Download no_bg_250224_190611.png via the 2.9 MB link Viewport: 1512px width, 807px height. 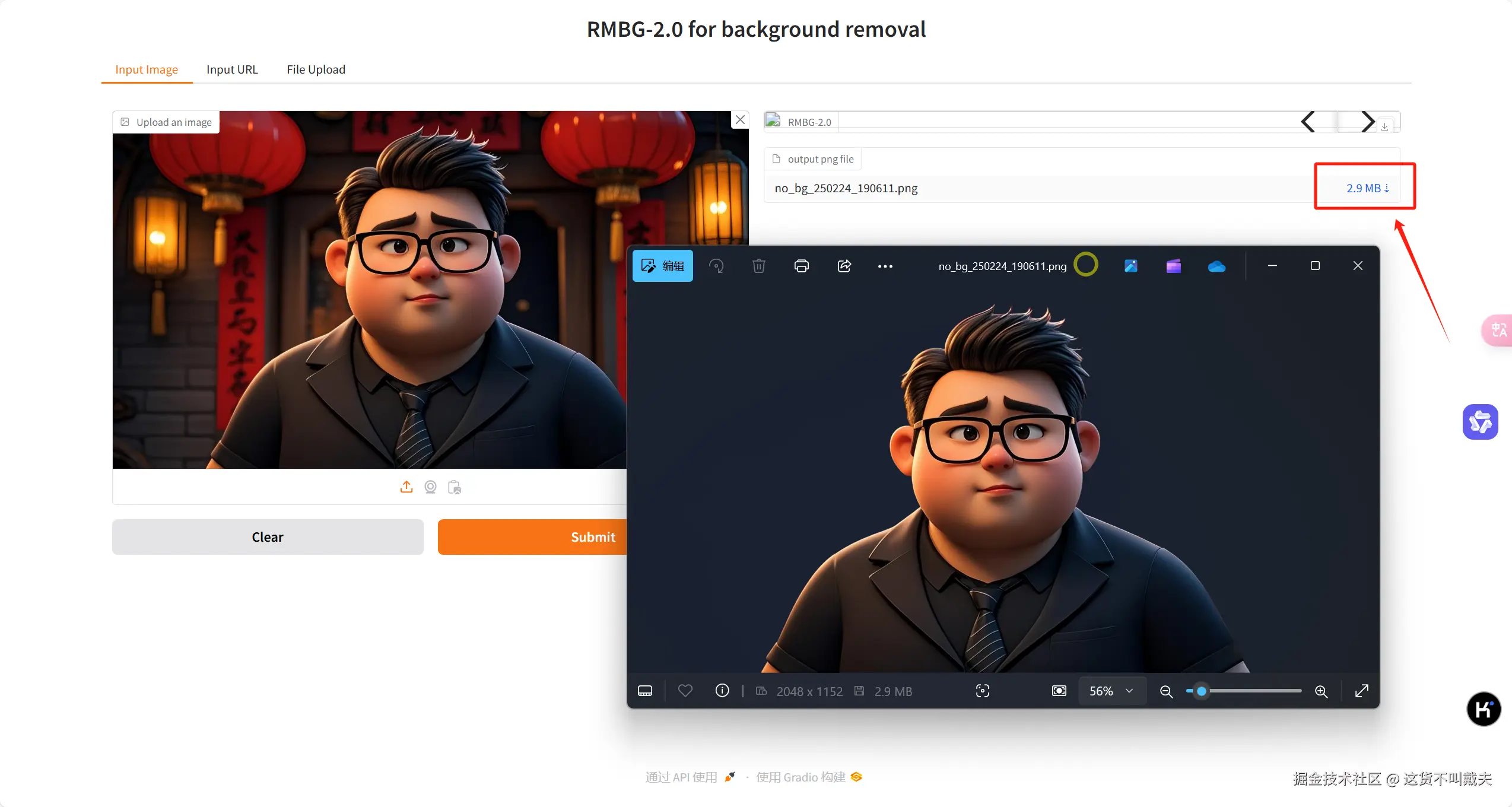pos(1364,188)
